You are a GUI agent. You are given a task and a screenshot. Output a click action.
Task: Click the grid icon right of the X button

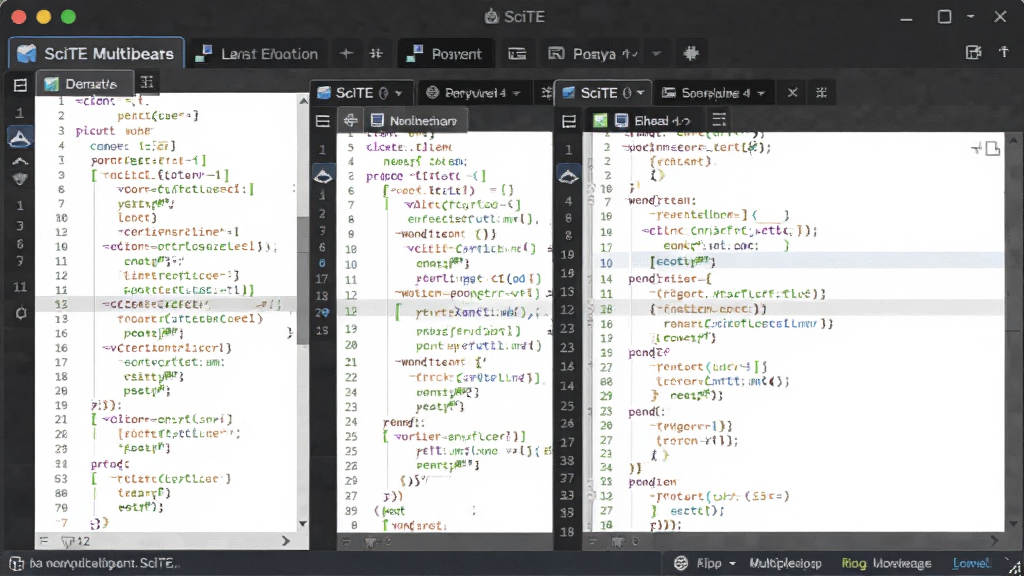click(x=822, y=93)
